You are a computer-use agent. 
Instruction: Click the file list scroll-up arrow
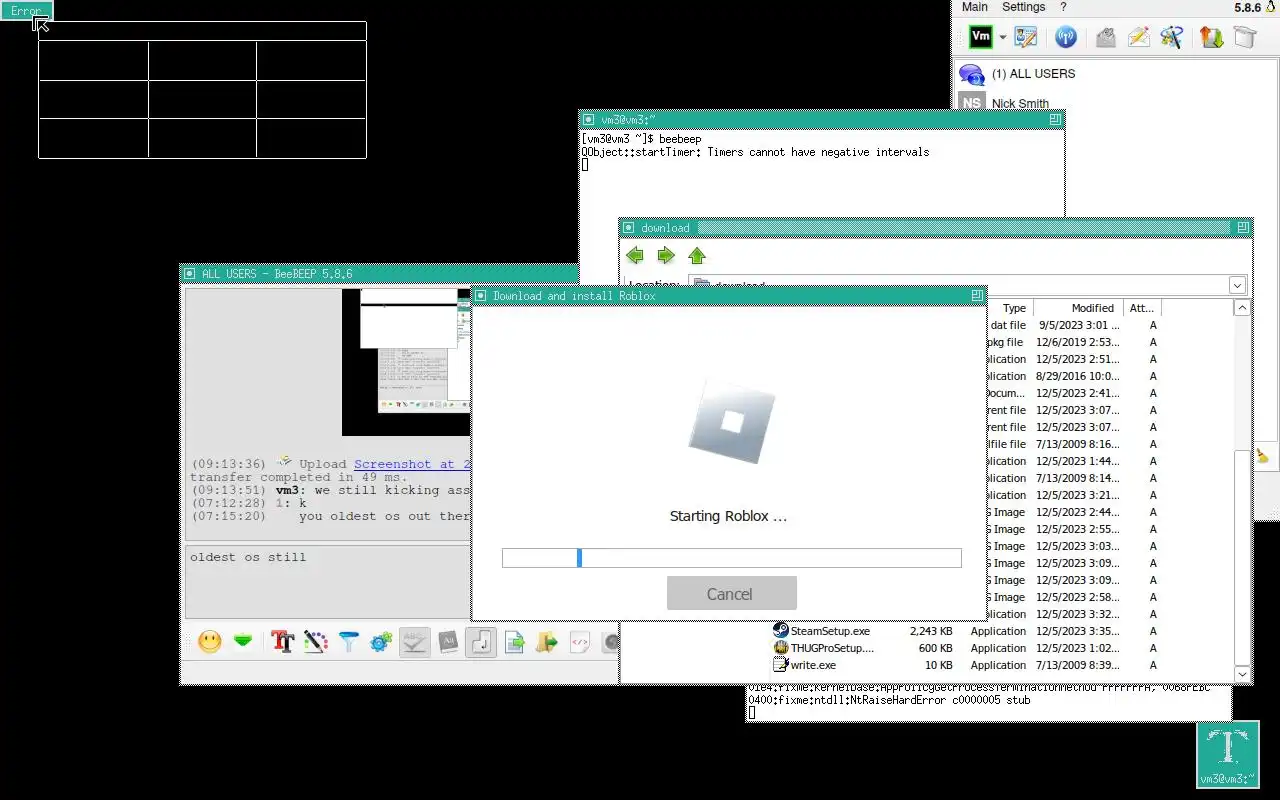pos(1242,308)
